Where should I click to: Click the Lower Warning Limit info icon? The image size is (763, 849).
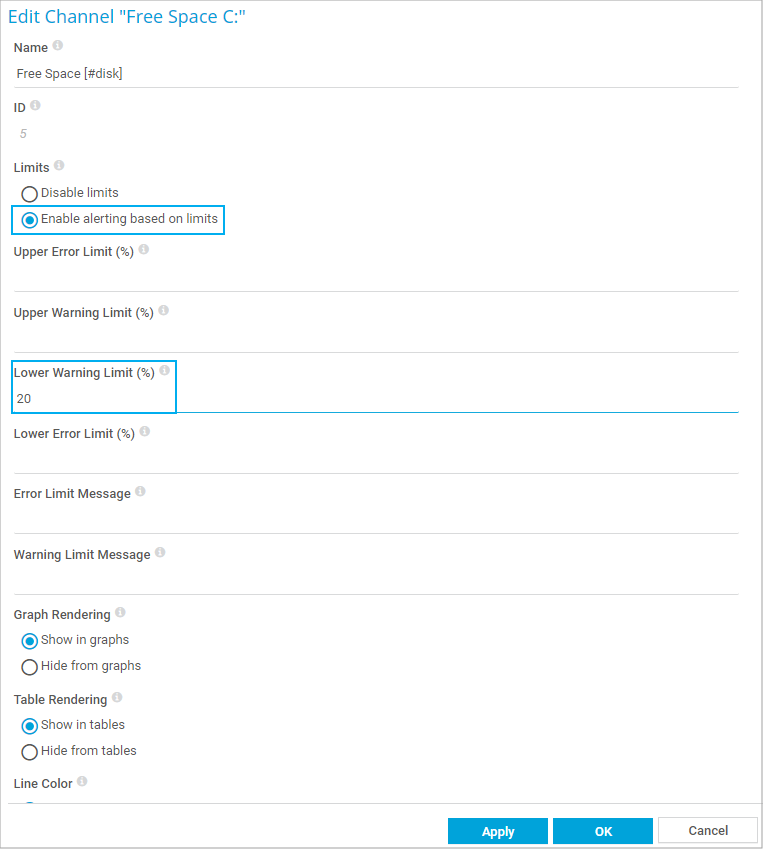tap(165, 371)
